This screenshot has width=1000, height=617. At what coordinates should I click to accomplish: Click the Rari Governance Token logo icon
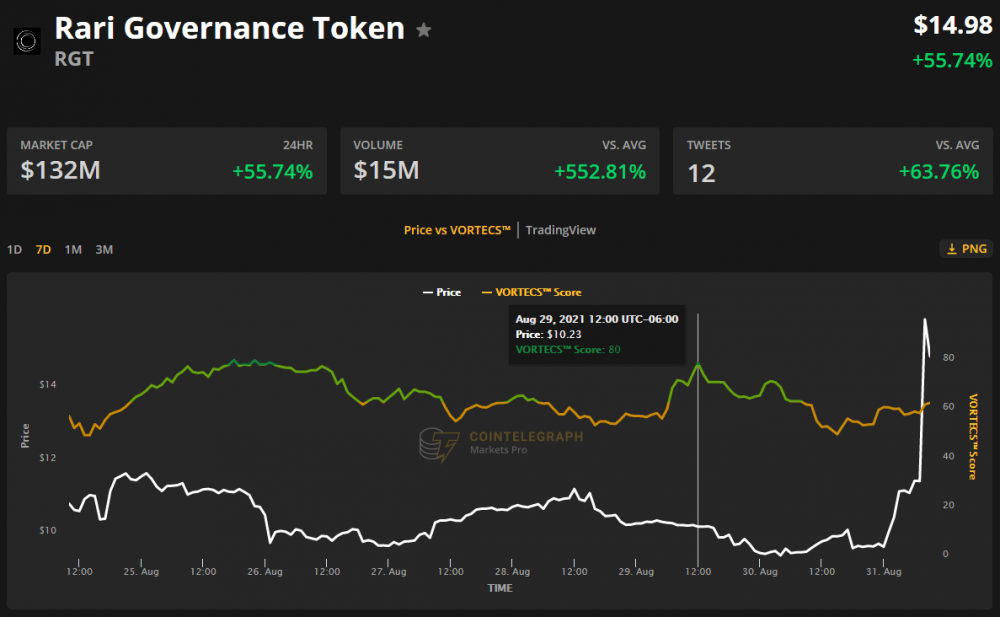point(27,41)
